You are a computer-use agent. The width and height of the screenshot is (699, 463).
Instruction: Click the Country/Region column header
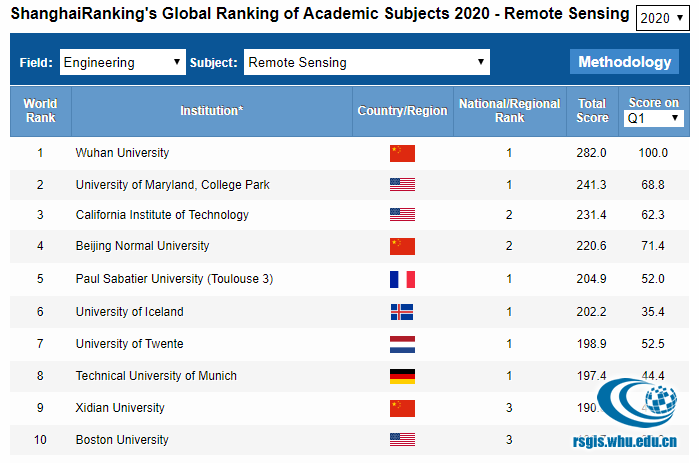pyautogui.click(x=403, y=111)
